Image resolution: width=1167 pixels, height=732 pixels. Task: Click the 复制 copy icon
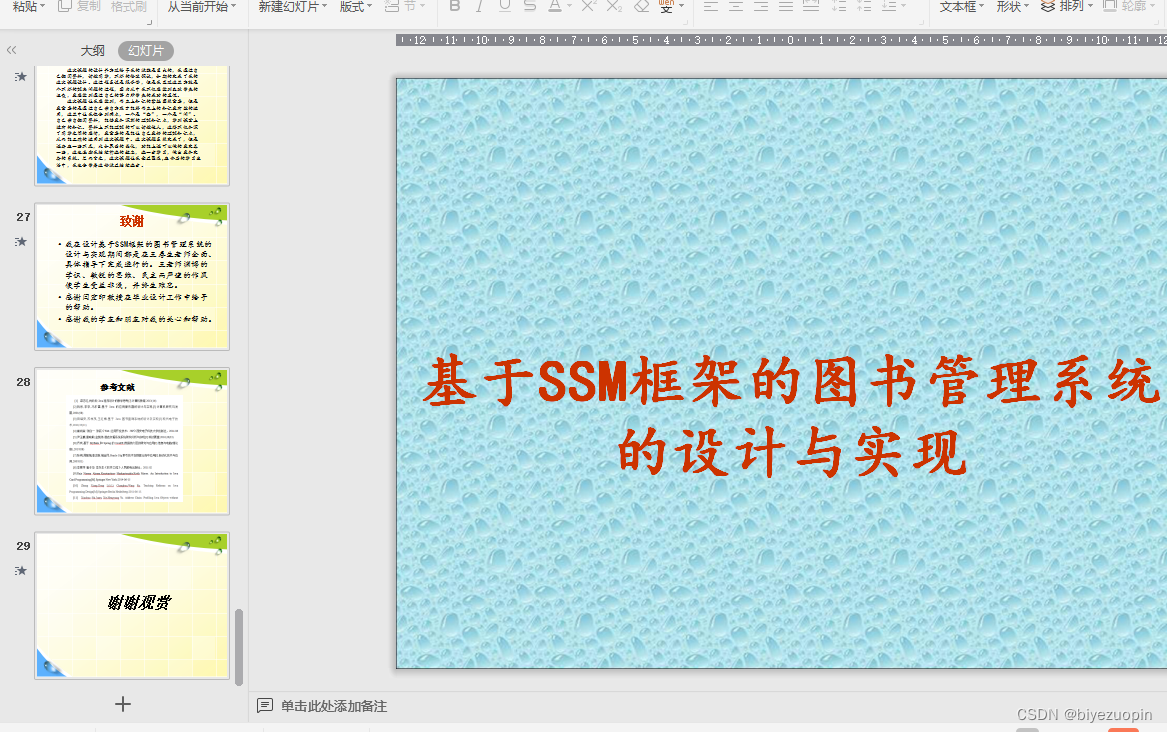pyautogui.click(x=65, y=6)
